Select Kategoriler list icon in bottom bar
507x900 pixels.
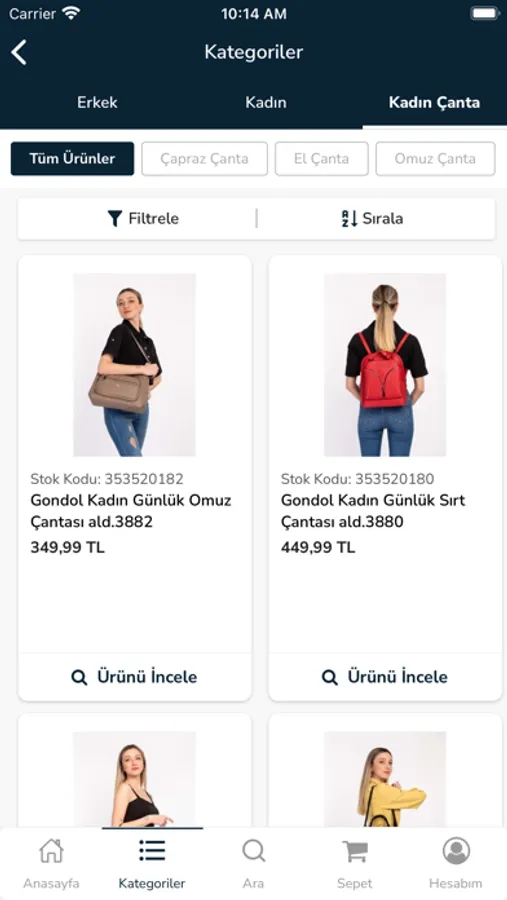152,851
